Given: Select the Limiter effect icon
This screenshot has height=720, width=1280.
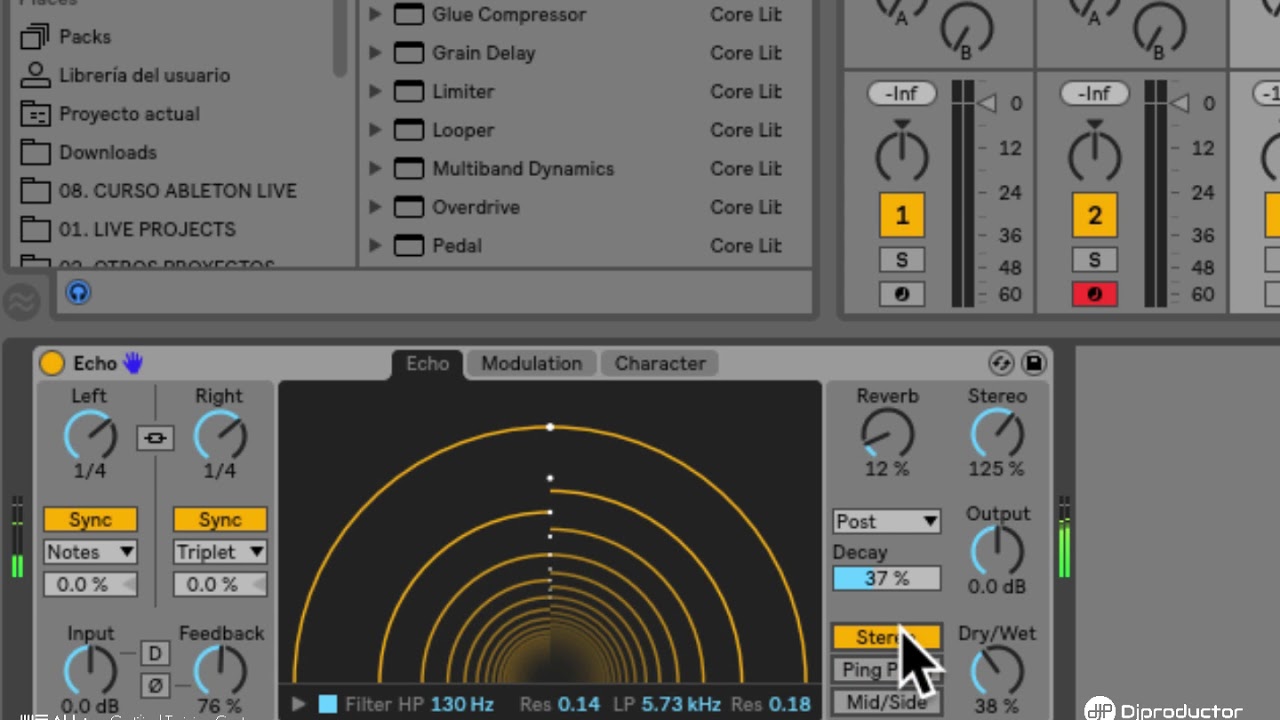Looking at the screenshot, I should [408, 91].
